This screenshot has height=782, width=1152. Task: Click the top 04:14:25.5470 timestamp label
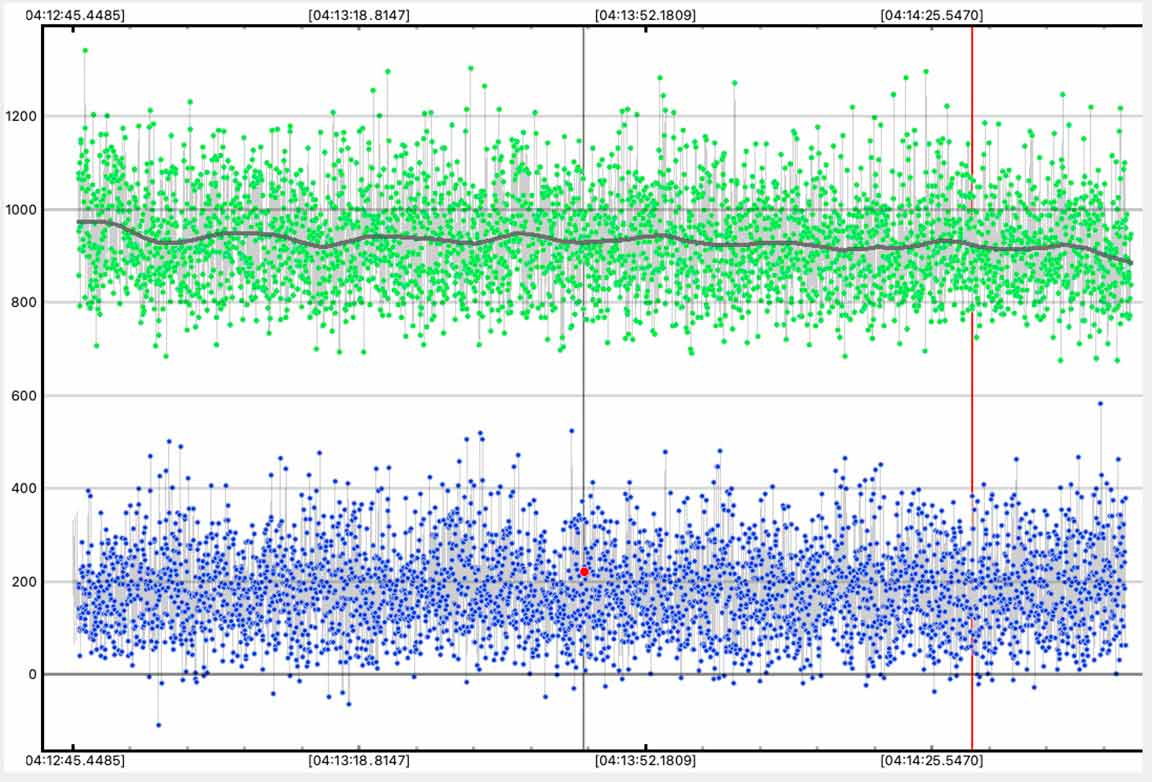[x=931, y=16]
